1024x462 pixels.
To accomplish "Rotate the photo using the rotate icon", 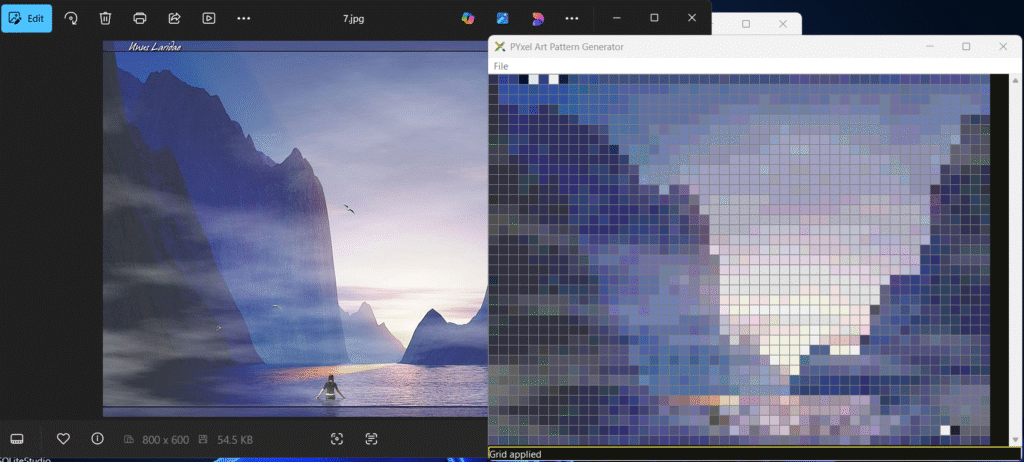I will coord(72,18).
